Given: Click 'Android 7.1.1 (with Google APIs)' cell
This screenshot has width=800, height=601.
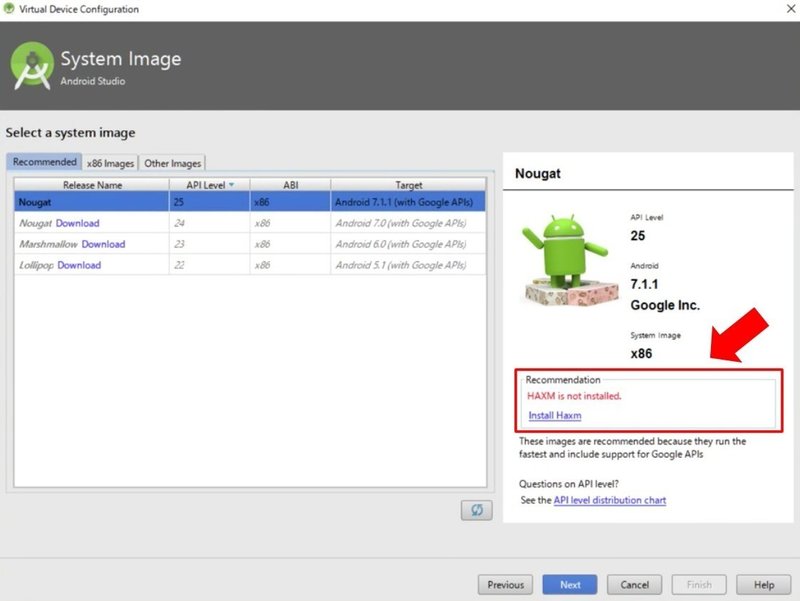Looking at the screenshot, I should click(408, 202).
